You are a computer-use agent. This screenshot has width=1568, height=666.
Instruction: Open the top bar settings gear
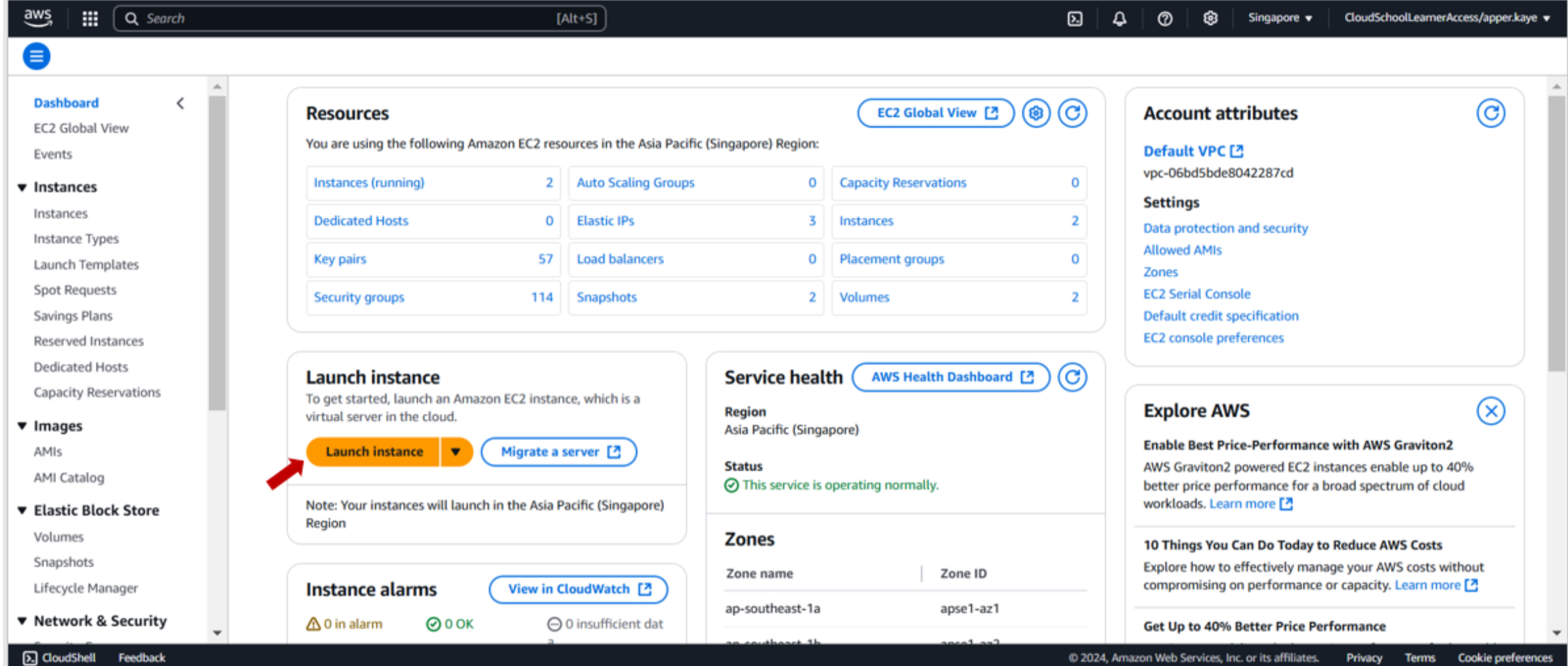click(1210, 19)
